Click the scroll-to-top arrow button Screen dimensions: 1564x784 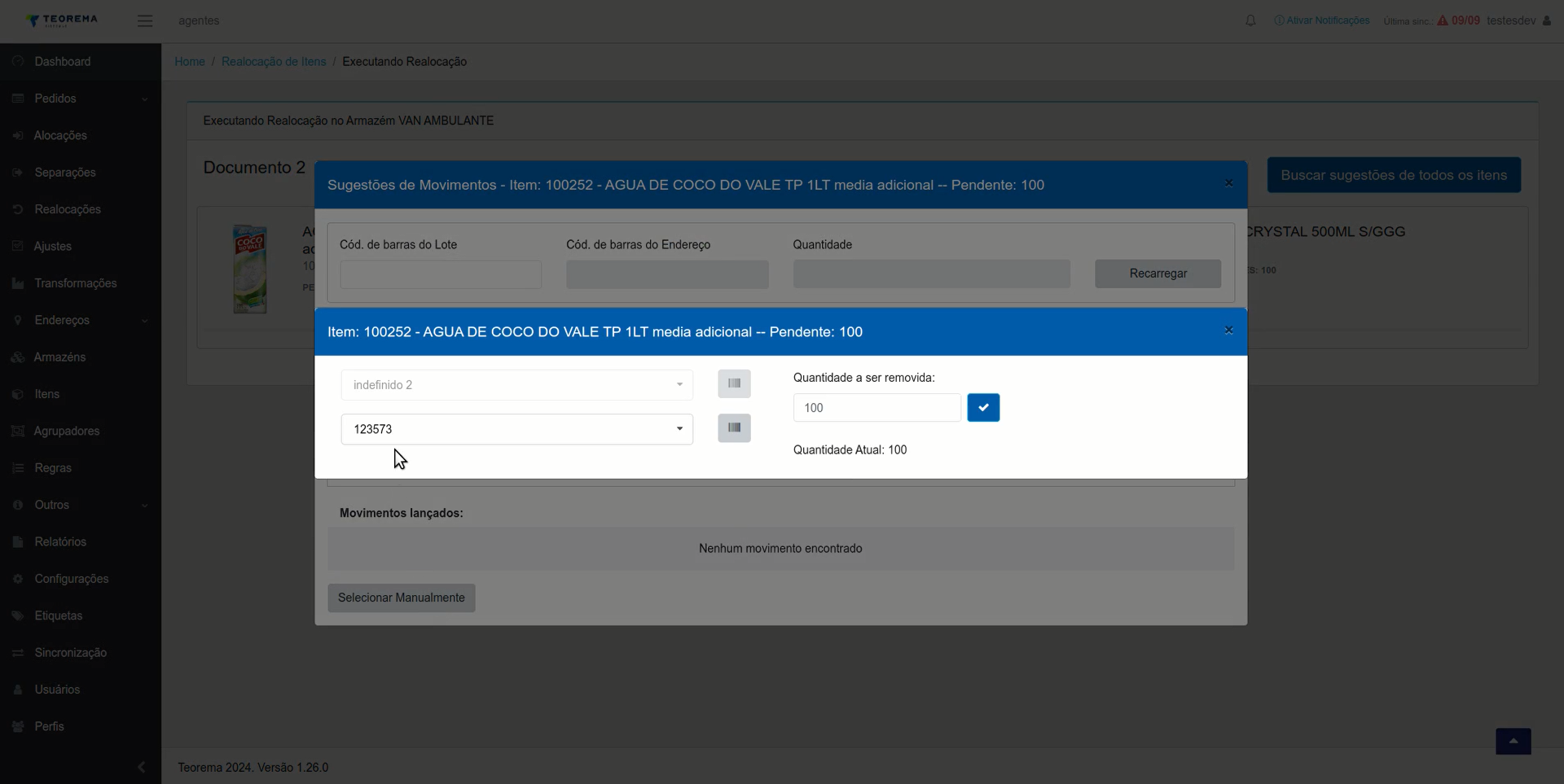(1513, 742)
